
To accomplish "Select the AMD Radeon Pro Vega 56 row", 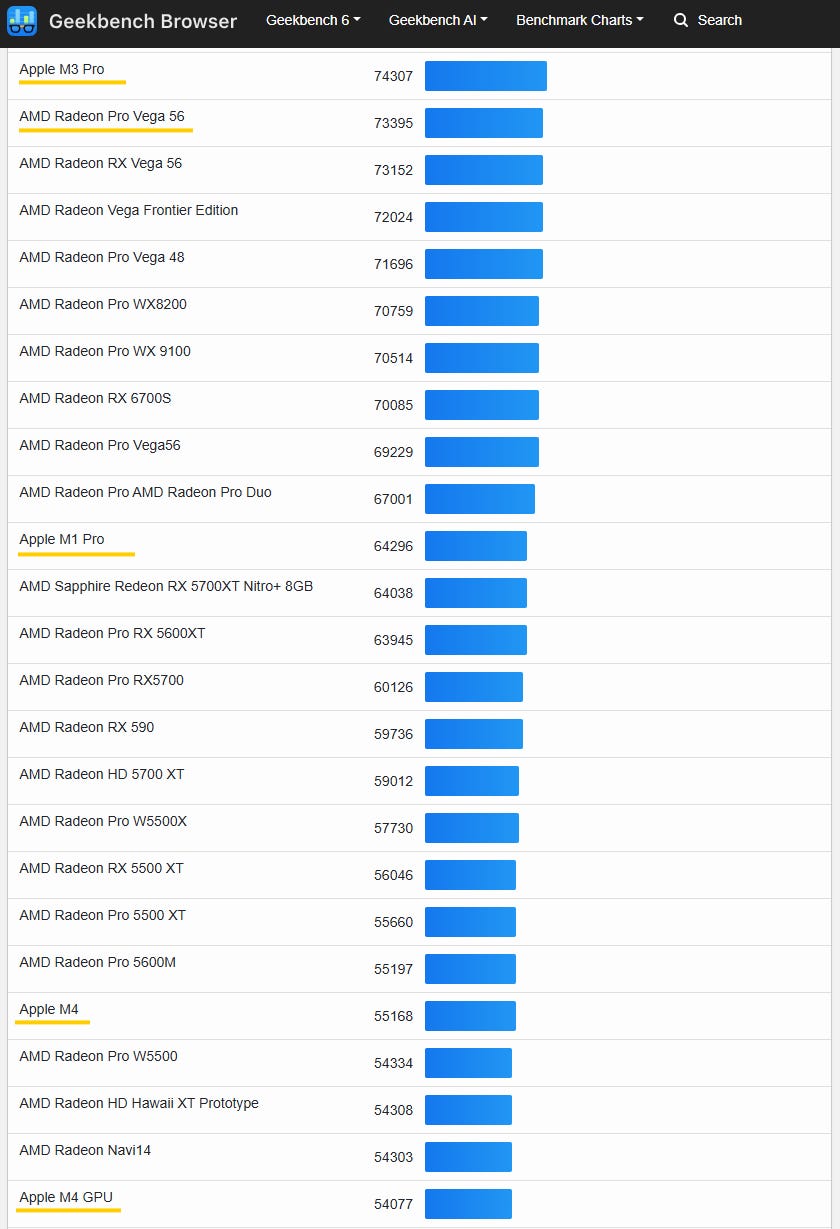I will coord(102,117).
